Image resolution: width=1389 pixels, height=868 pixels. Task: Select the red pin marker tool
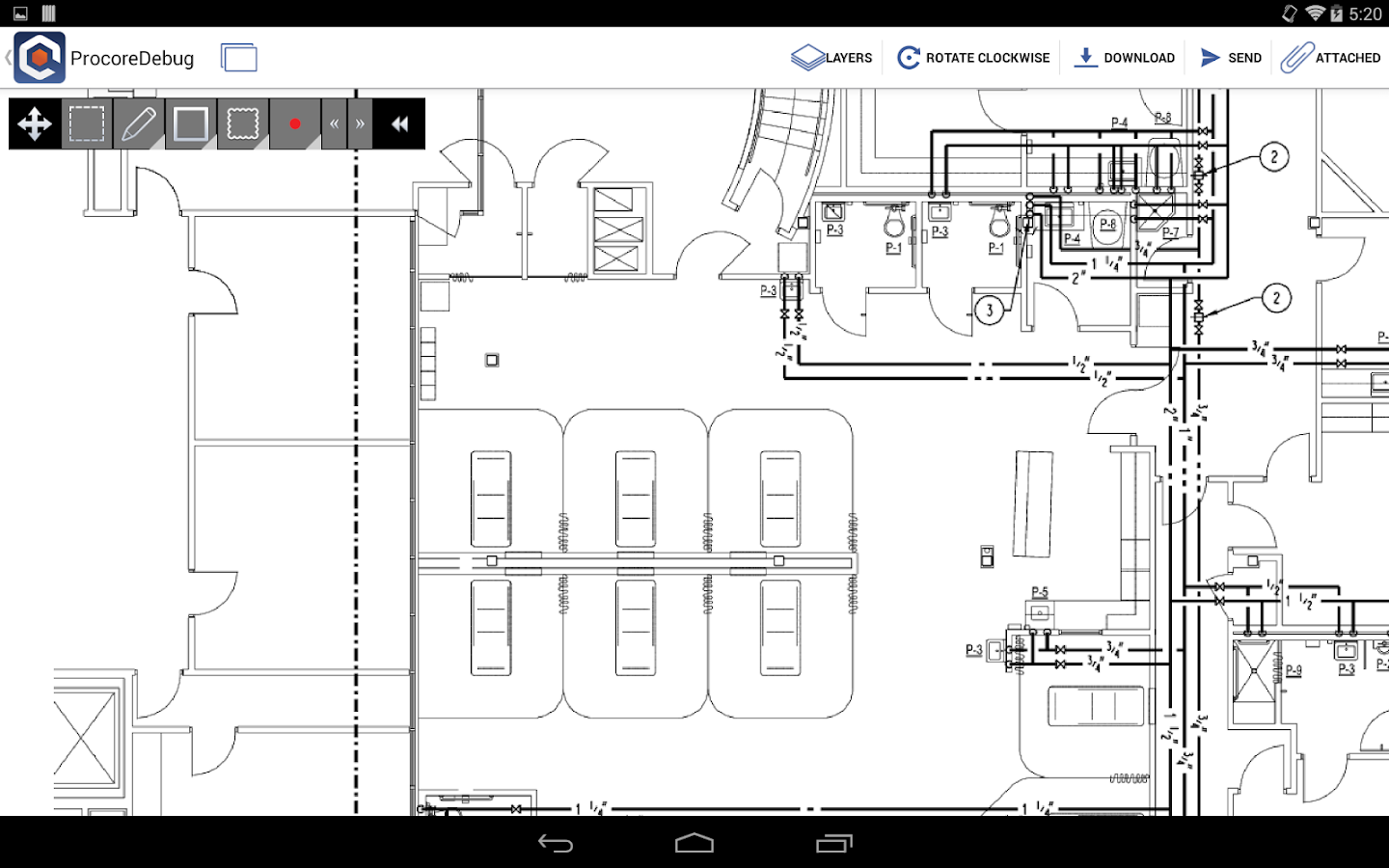tap(295, 123)
